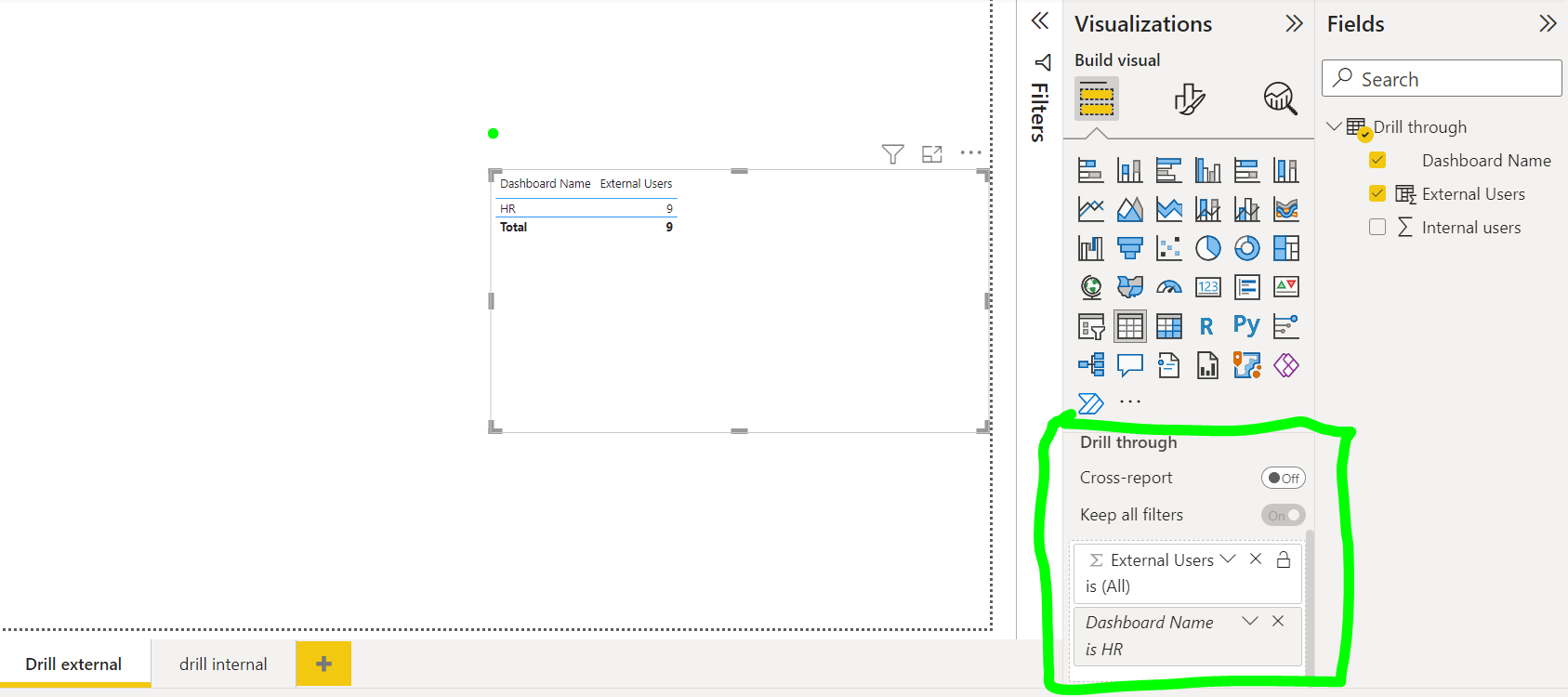
Task: Expand the Dashboard Name filter card
Action: (x=1250, y=621)
